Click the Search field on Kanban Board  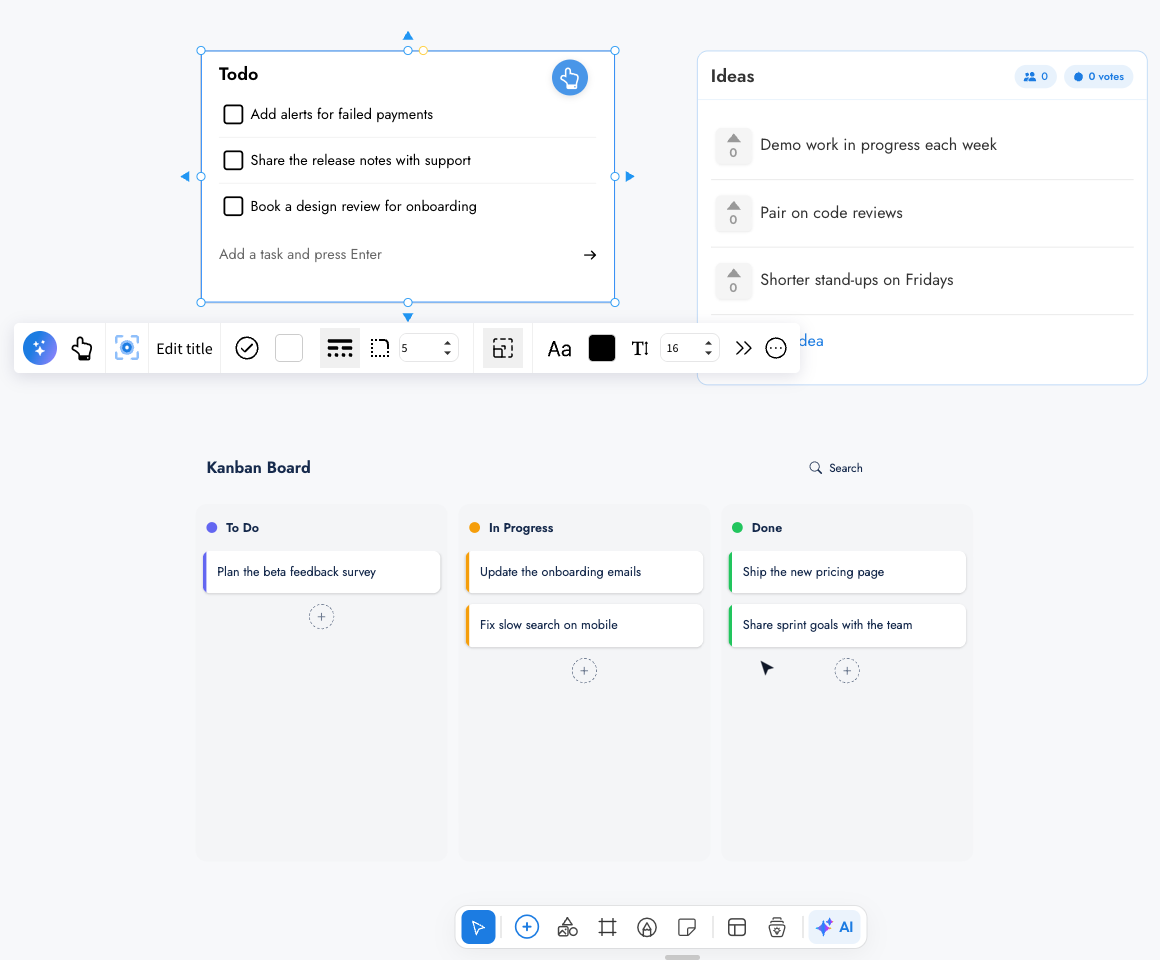[836, 468]
